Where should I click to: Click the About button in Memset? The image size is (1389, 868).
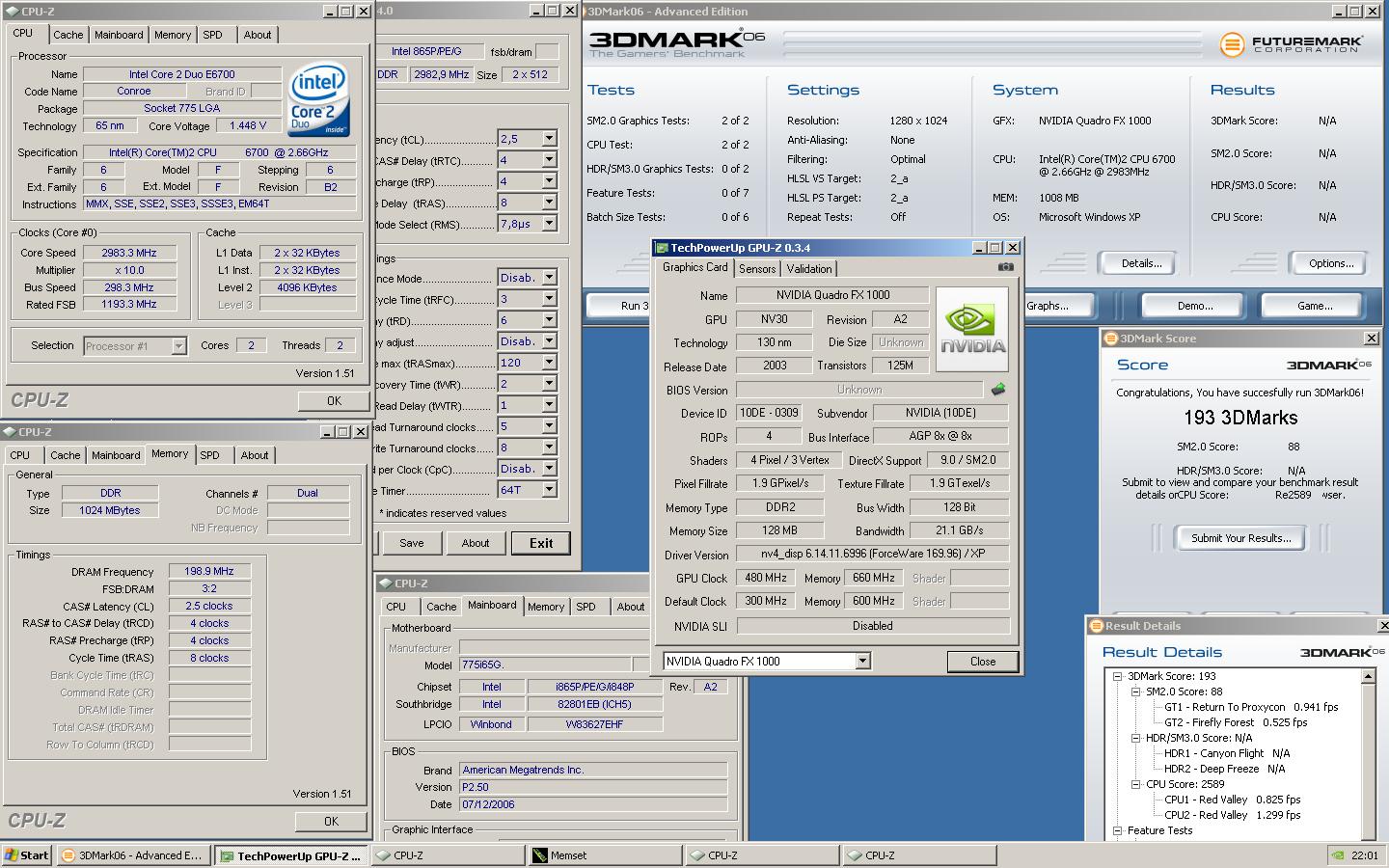click(x=475, y=543)
